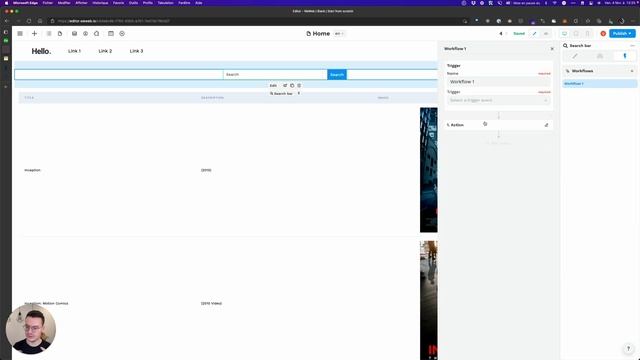The image size is (640, 360).
Task: Select the mobile breakpoint icon
Action: pyautogui.click(x=587, y=33)
